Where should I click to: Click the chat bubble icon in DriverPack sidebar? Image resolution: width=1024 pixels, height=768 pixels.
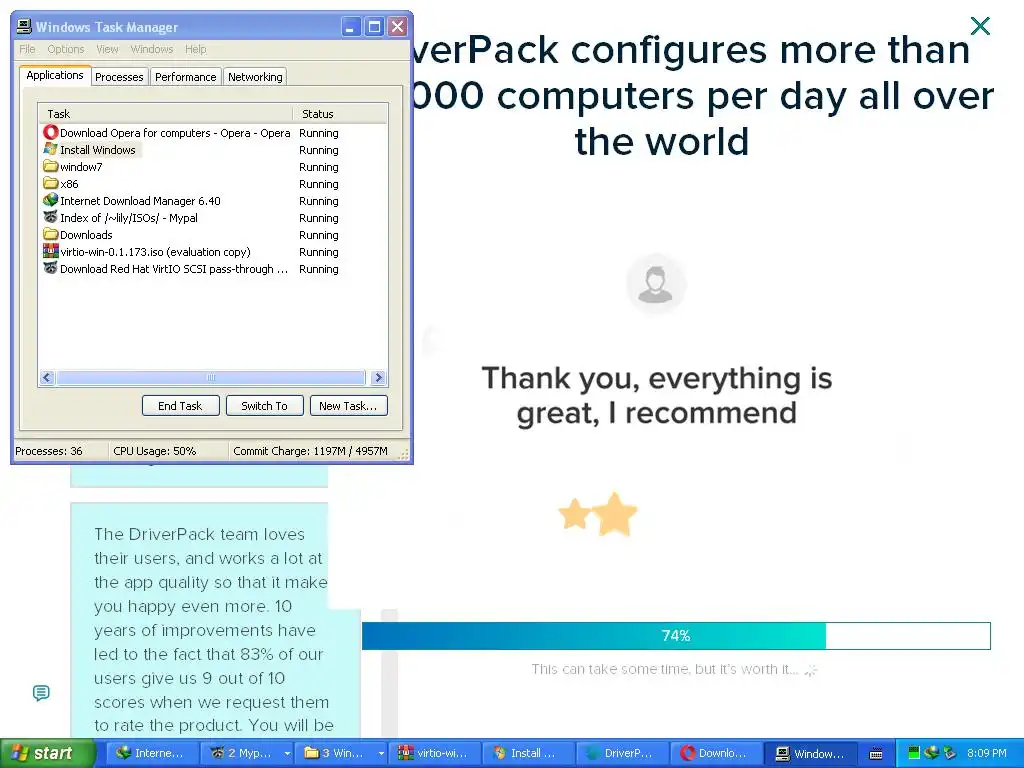coord(41,693)
